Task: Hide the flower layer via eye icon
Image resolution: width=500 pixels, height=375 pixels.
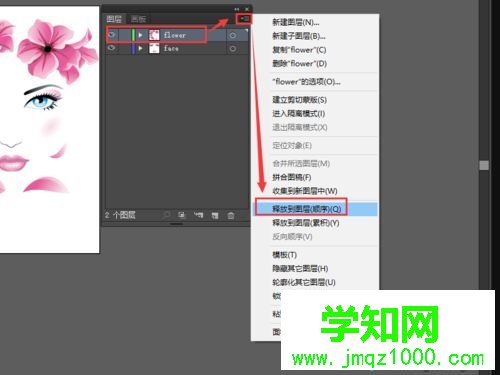Action: (112, 34)
